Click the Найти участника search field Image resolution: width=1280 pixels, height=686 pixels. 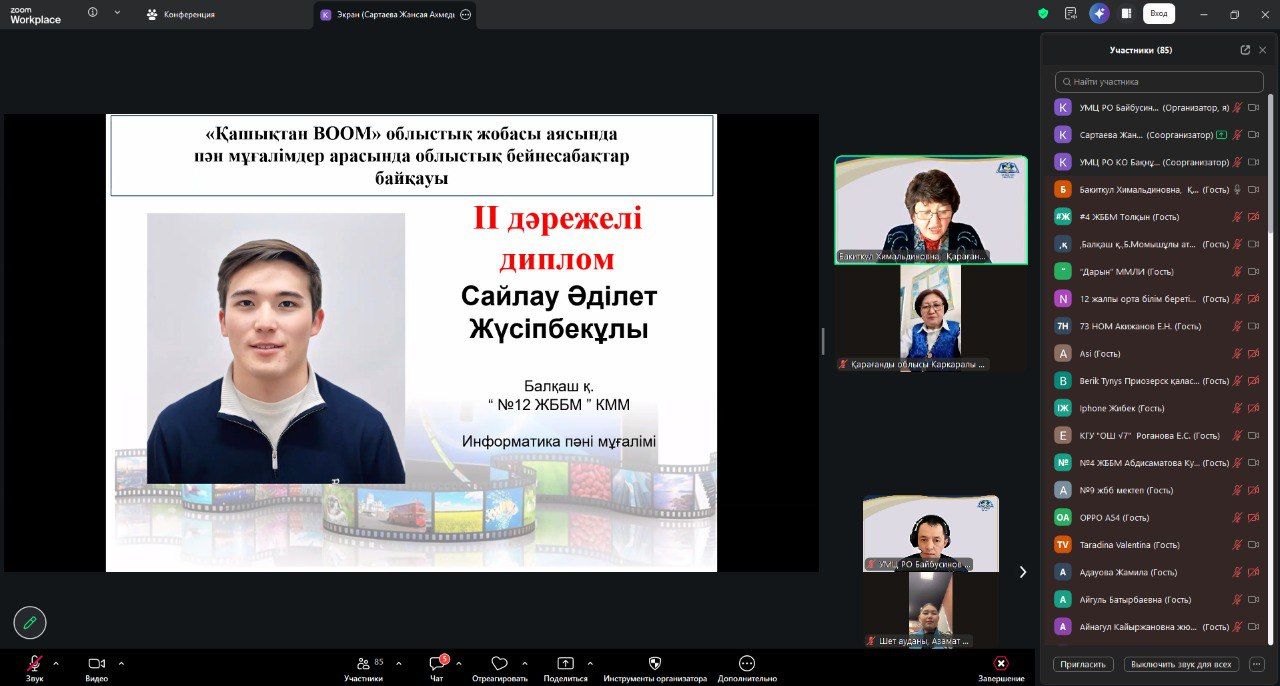pos(1160,82)
